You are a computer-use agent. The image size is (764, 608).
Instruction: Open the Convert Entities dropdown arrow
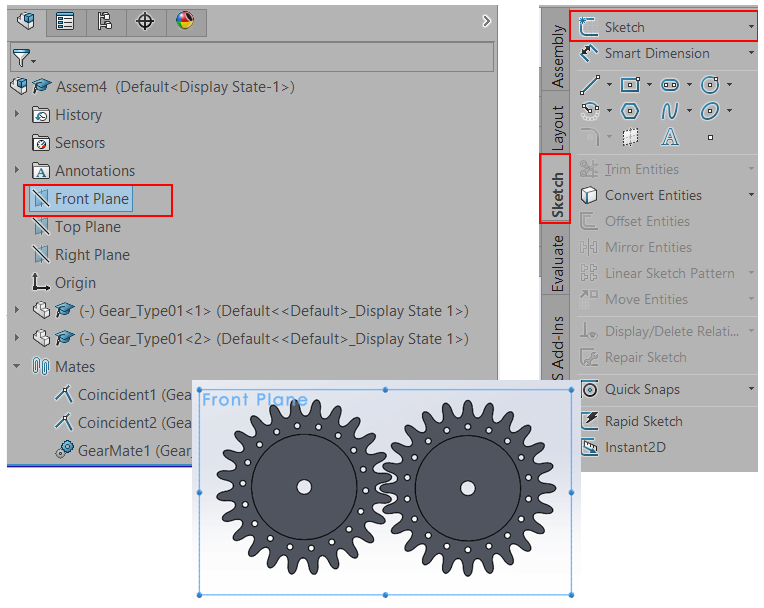click(751, 195)
